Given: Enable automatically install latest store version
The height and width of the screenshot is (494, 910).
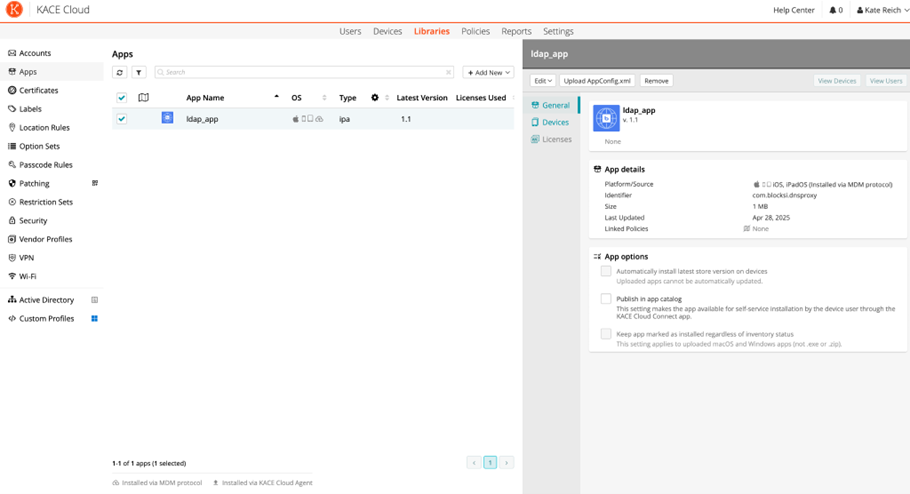Looking at the screenshot, I should click(606, 271).
